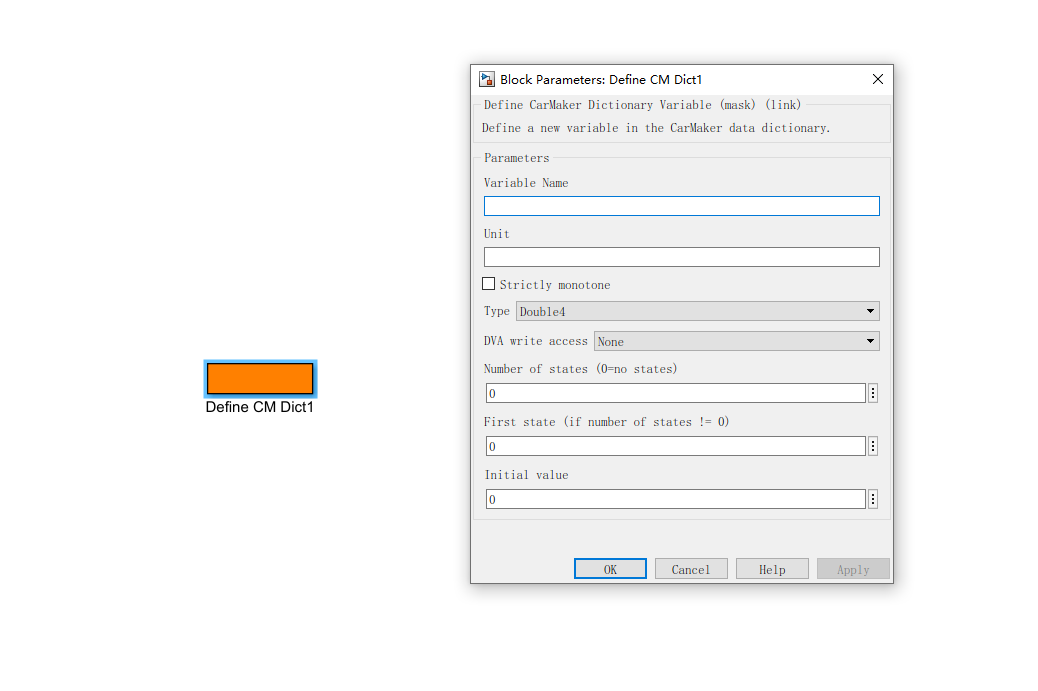Select the orange Define CM Dict1 block

click(x=260, y=379)
